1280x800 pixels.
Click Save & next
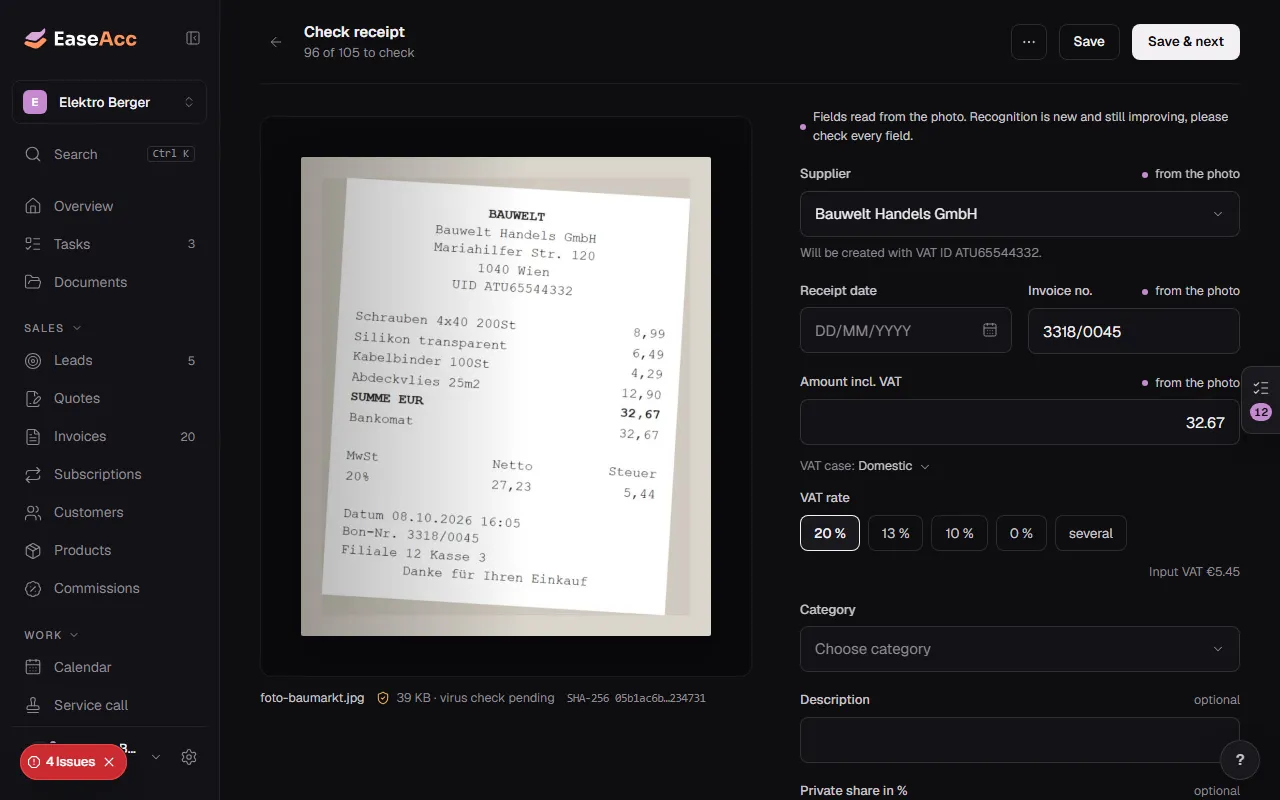pos(1186,42)
